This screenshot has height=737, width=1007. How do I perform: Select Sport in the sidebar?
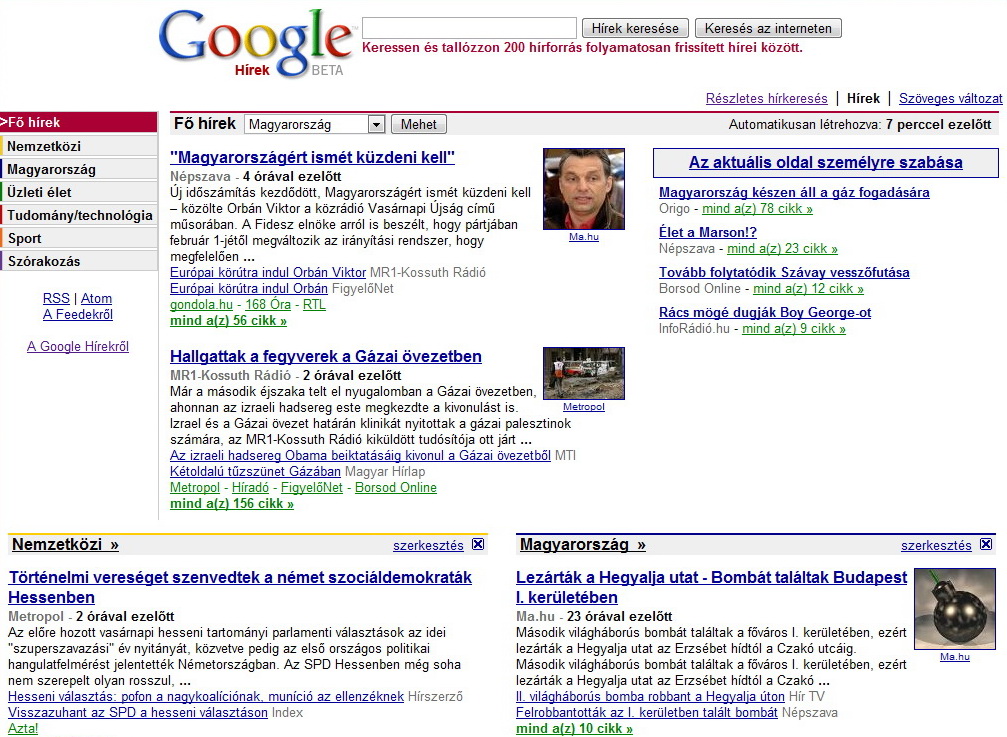pyautogui.click(x=78, y=239)
